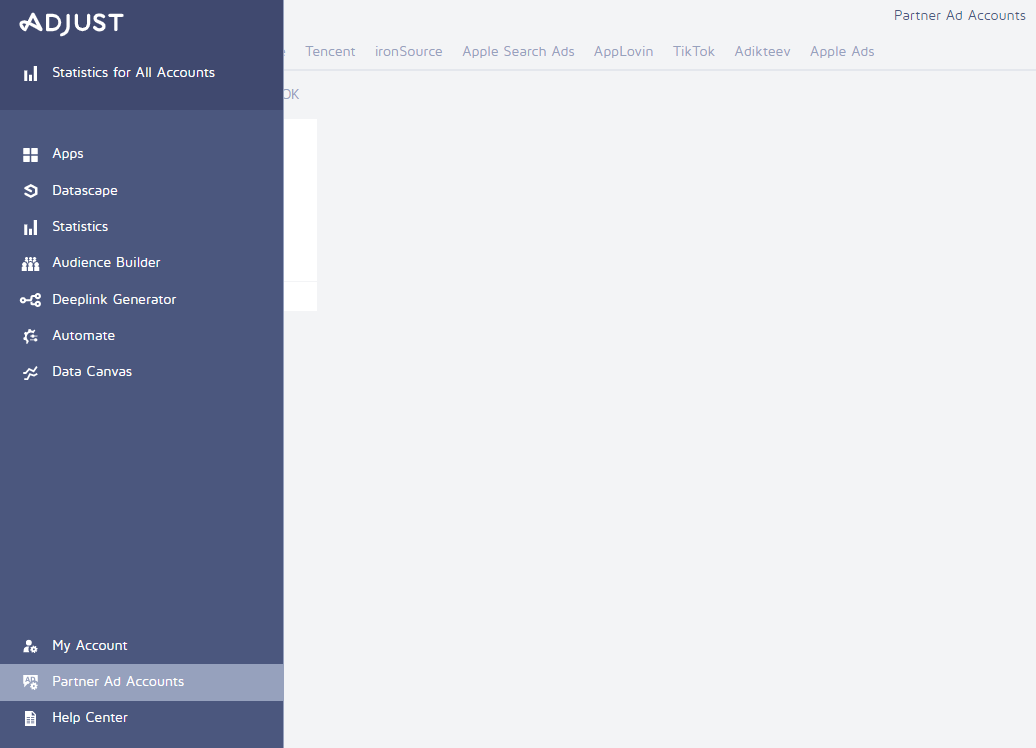
Task: Open the Apple Search Ads tab
Action: click(x=518, y=51)
